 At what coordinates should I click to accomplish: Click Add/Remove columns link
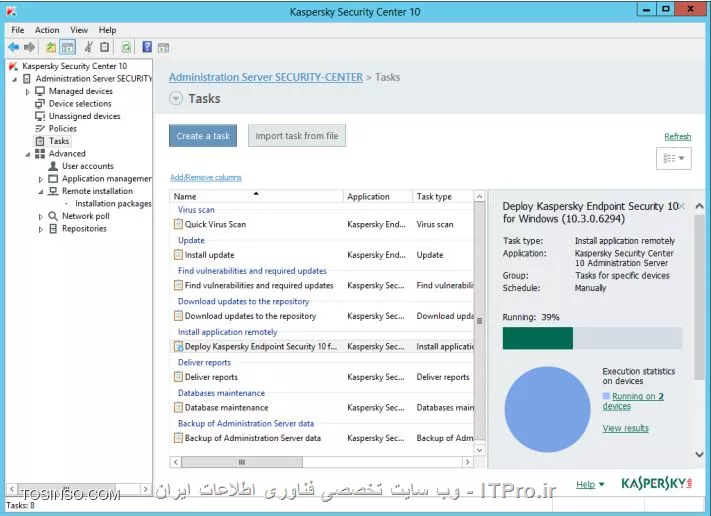(205, 177)
